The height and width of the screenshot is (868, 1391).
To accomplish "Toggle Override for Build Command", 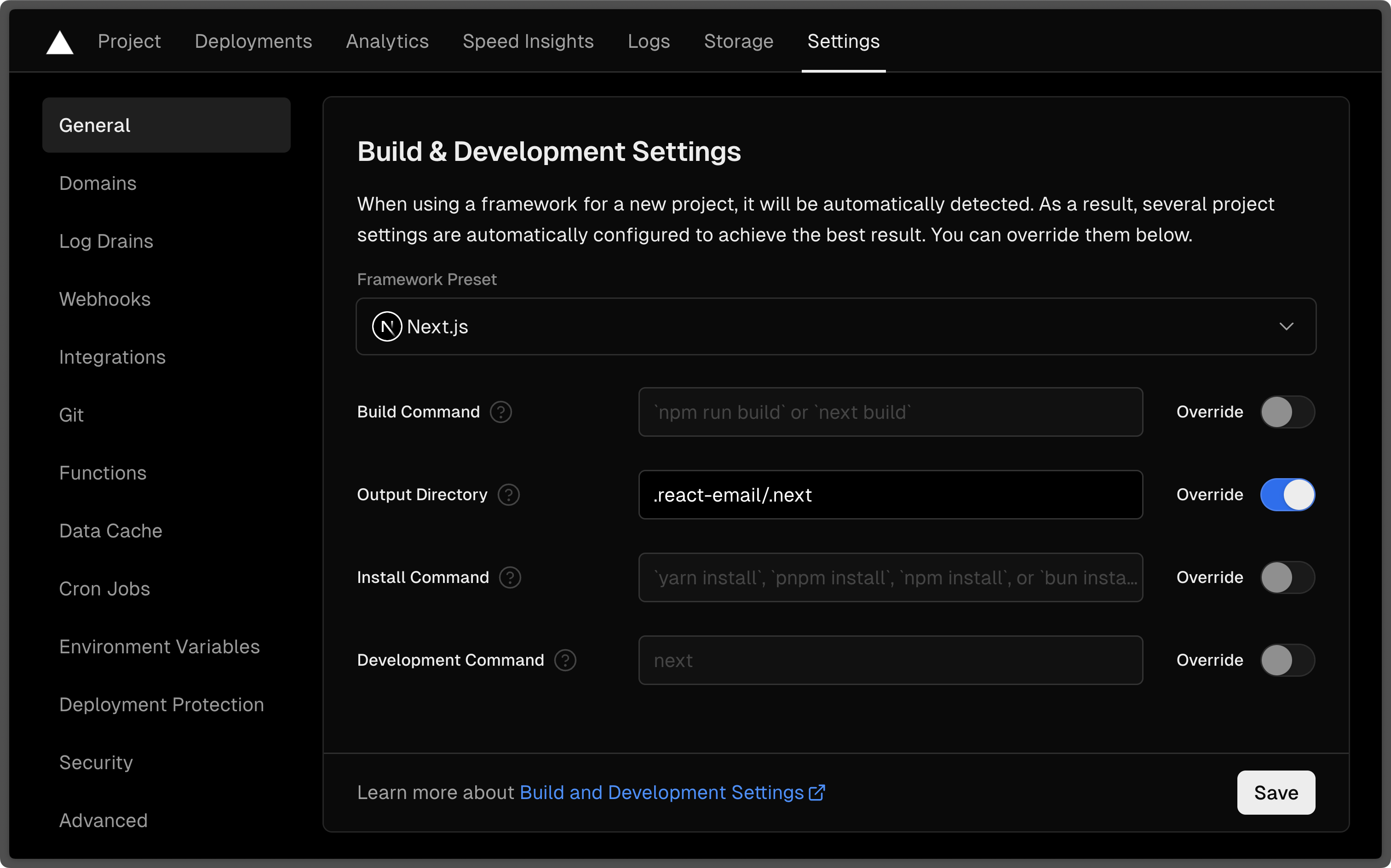I will coord(1287,412).
